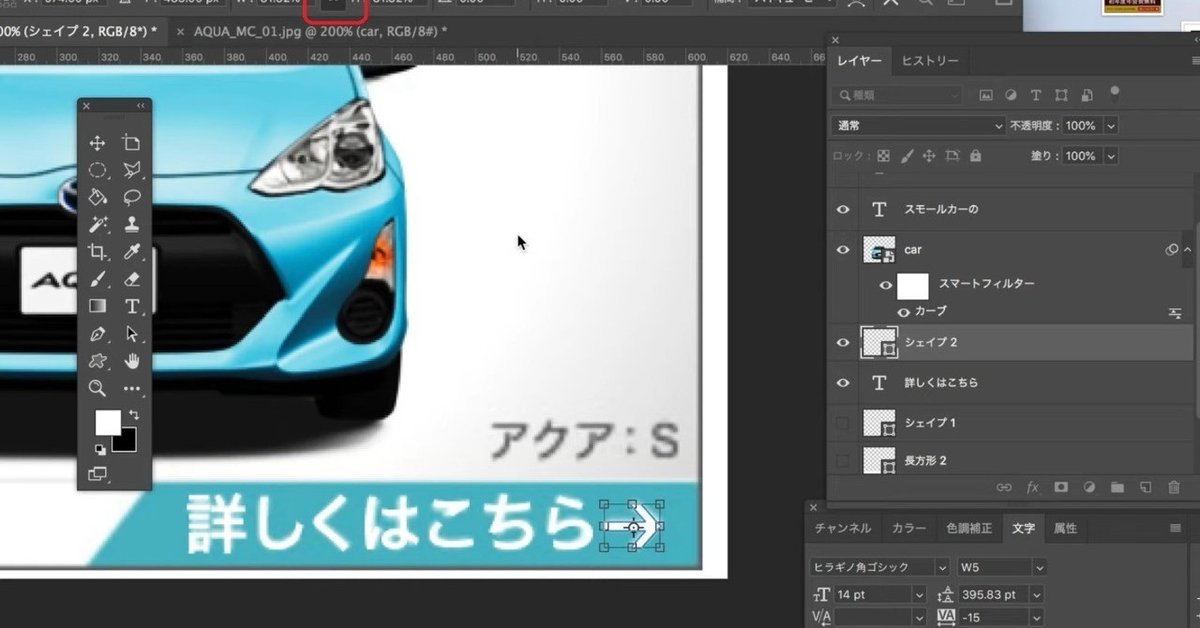The image size is (1200, 628).
Task: Open the 14 pt font size dropdown
Action: (x=919, y=594)
